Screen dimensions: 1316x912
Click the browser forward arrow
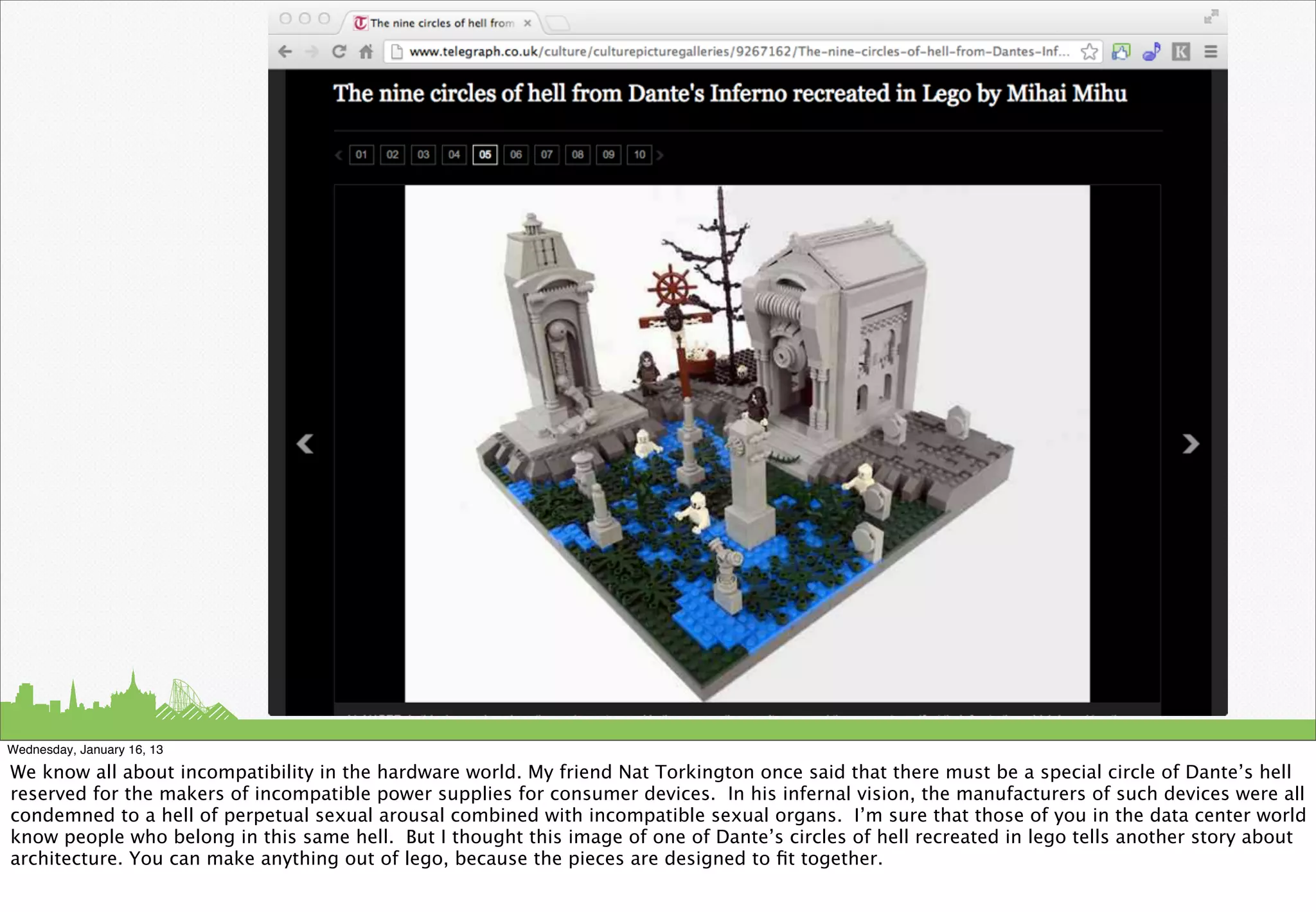[312, 51]
